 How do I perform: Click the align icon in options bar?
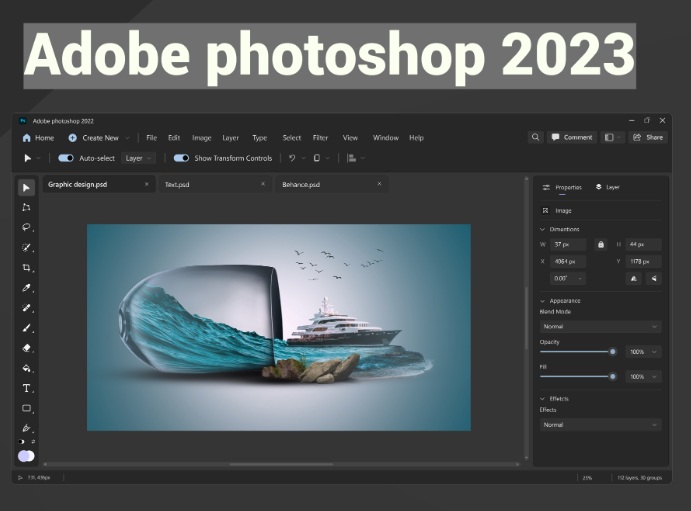352,158
